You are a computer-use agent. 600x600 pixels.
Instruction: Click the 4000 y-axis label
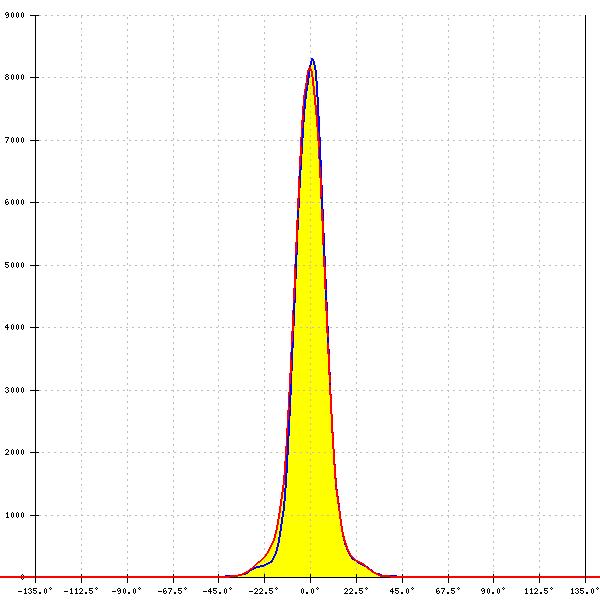coord(14,328)
